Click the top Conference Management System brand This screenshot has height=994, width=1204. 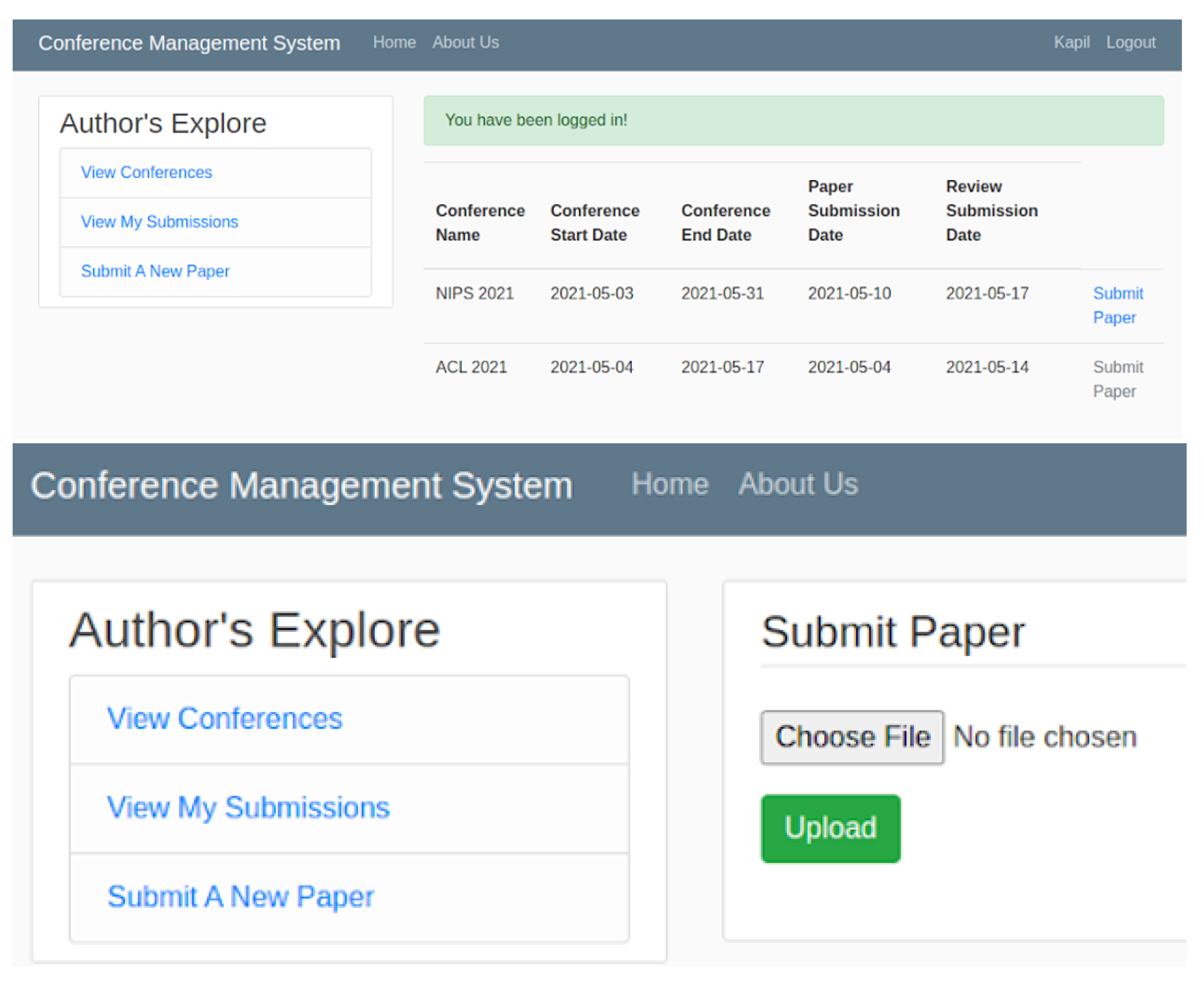click(x=189, y=43)
